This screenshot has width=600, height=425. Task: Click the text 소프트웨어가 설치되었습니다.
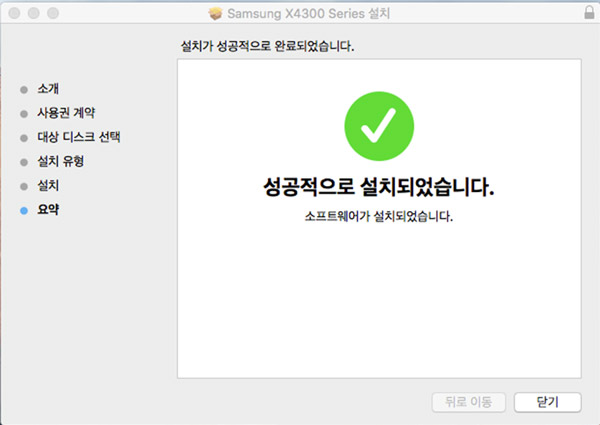tap(379, 217)
